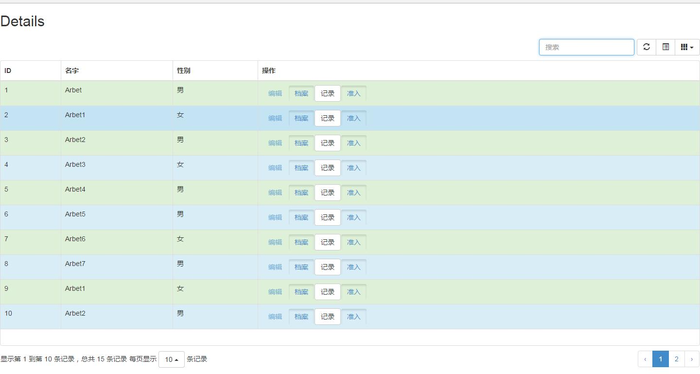This screenshot has height=374, width=700.
Task: Go to page 2 in the pagination
Action: pos(676,359)
